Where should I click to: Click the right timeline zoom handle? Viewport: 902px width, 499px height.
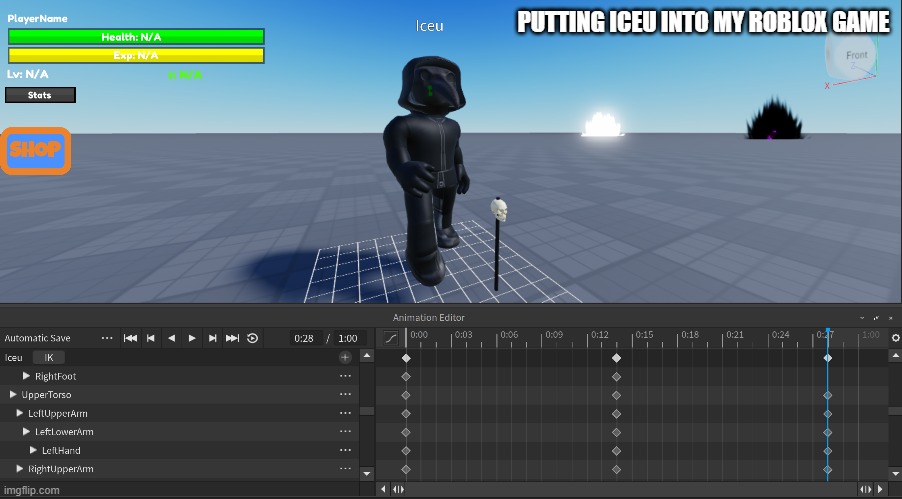(x=865, y=489)
